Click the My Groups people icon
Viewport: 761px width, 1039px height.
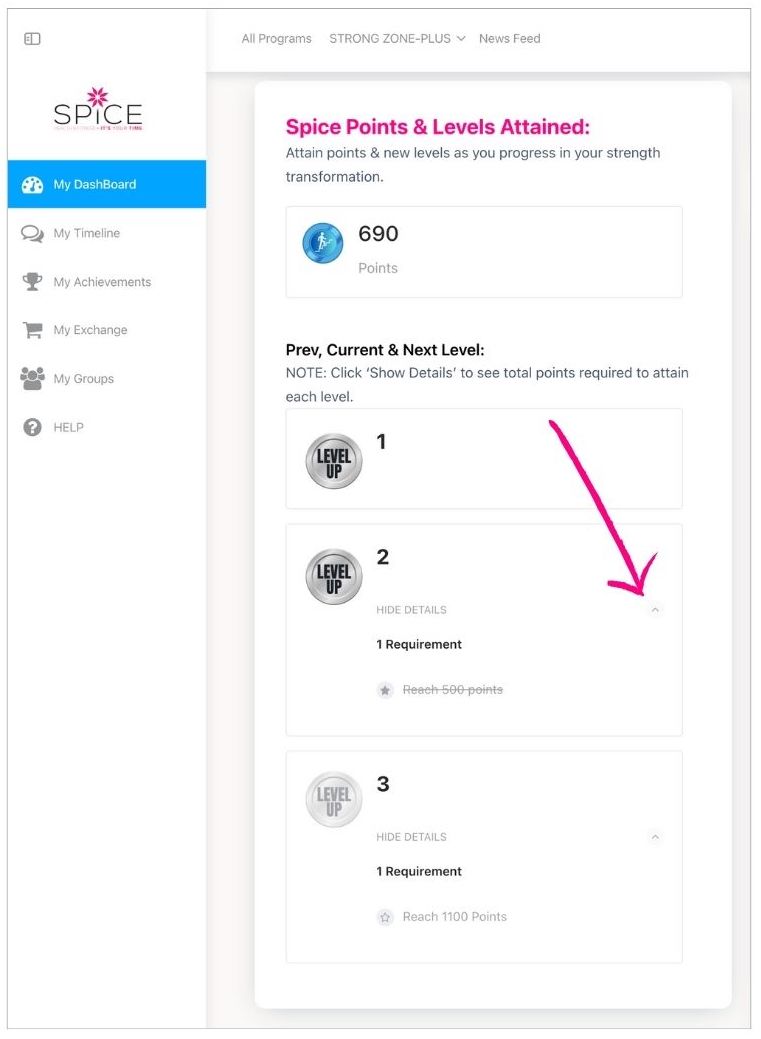pos(32,379)
